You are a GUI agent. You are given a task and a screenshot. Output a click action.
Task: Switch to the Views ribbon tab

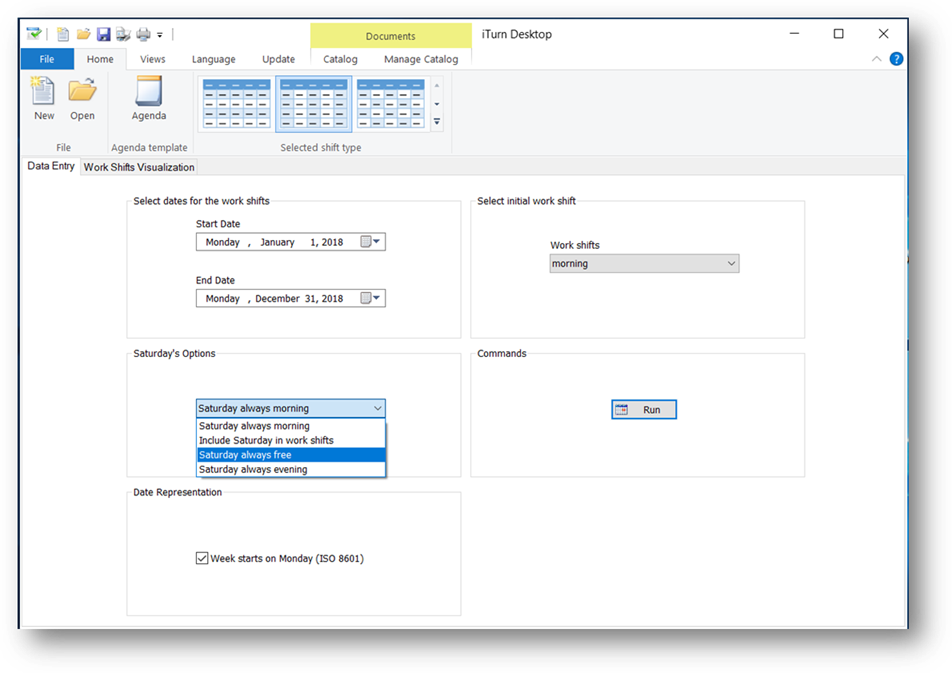(152, 59)
